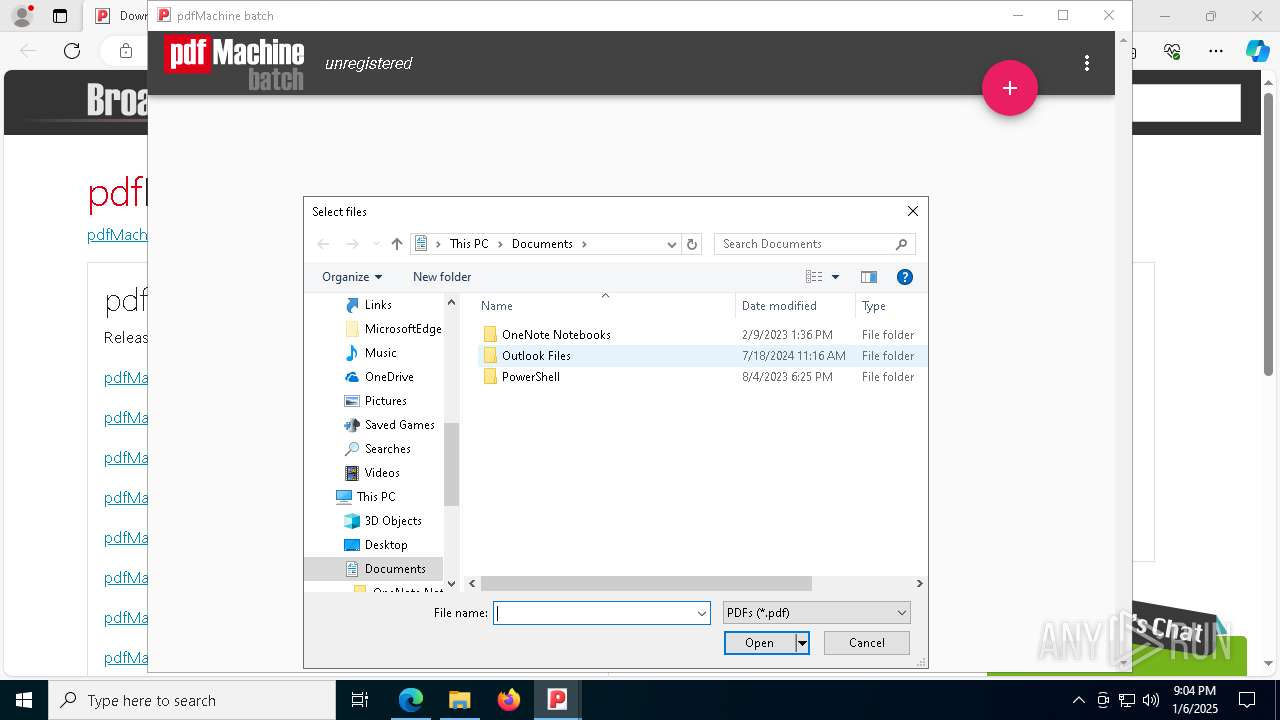Open the notification center
Screen dimensions: 1280x720
click(1247, 700)
